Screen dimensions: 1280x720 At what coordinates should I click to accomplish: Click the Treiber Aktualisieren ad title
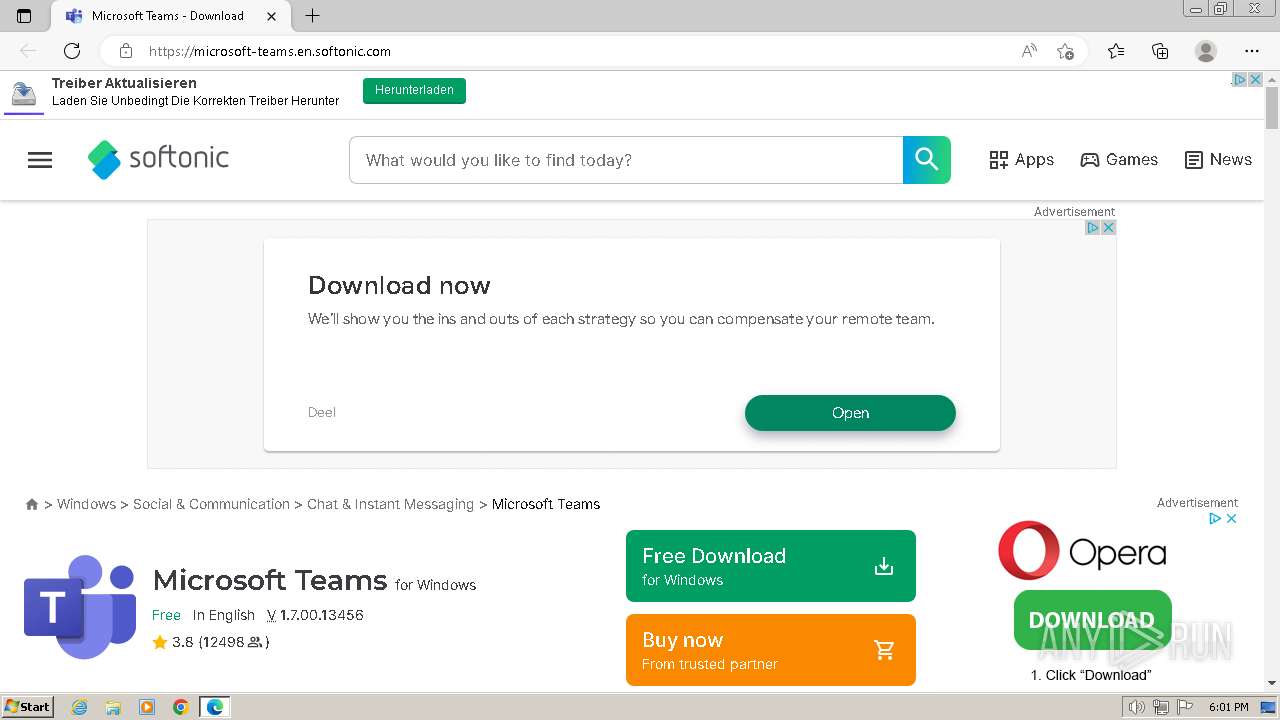click(124, 83)
